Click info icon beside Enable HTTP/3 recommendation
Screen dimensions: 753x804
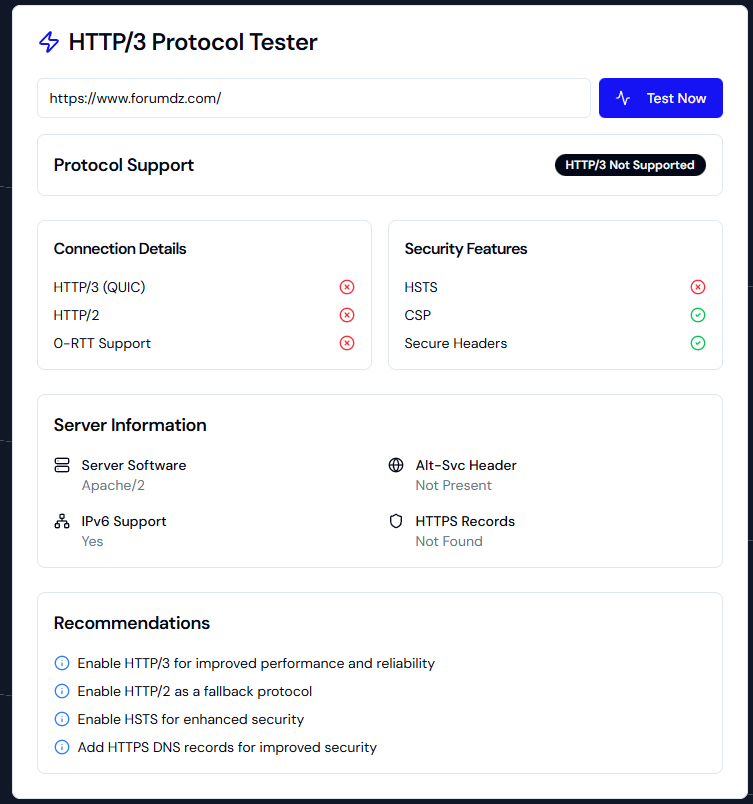point(62,663)
